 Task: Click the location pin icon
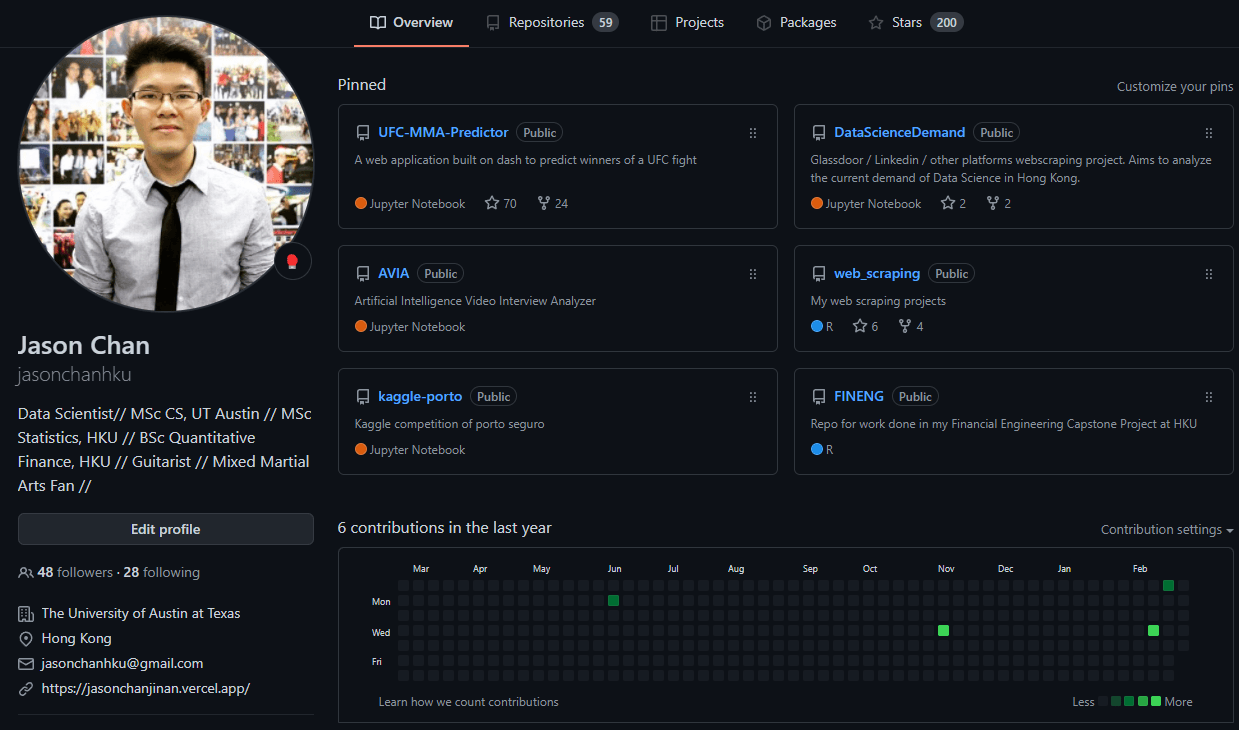point(26,638)
